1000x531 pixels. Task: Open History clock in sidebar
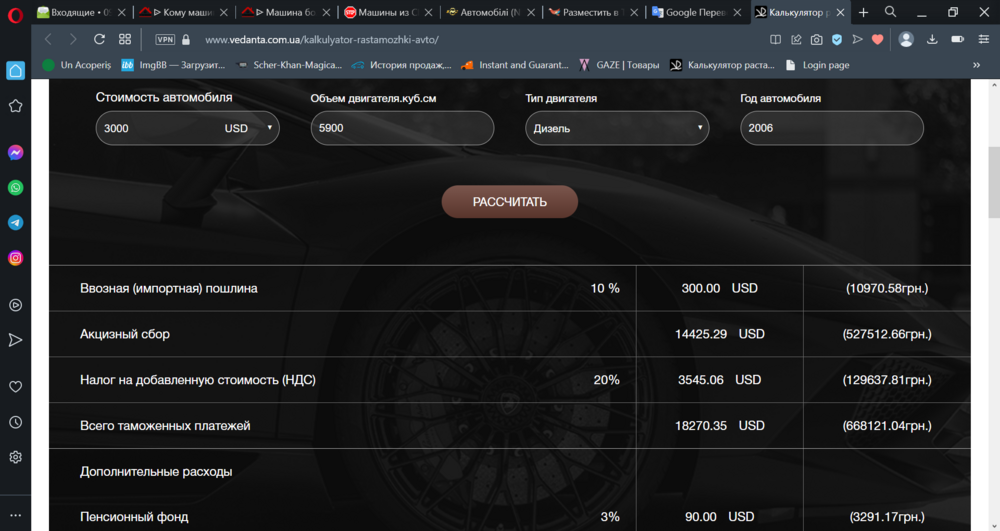(15, 422)
